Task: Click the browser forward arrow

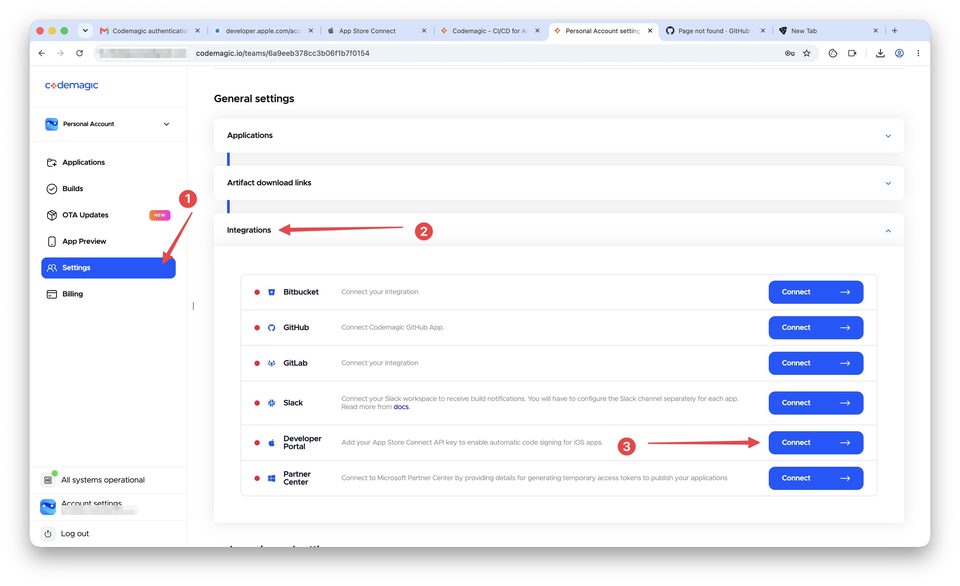Action: tap(60, 53)
